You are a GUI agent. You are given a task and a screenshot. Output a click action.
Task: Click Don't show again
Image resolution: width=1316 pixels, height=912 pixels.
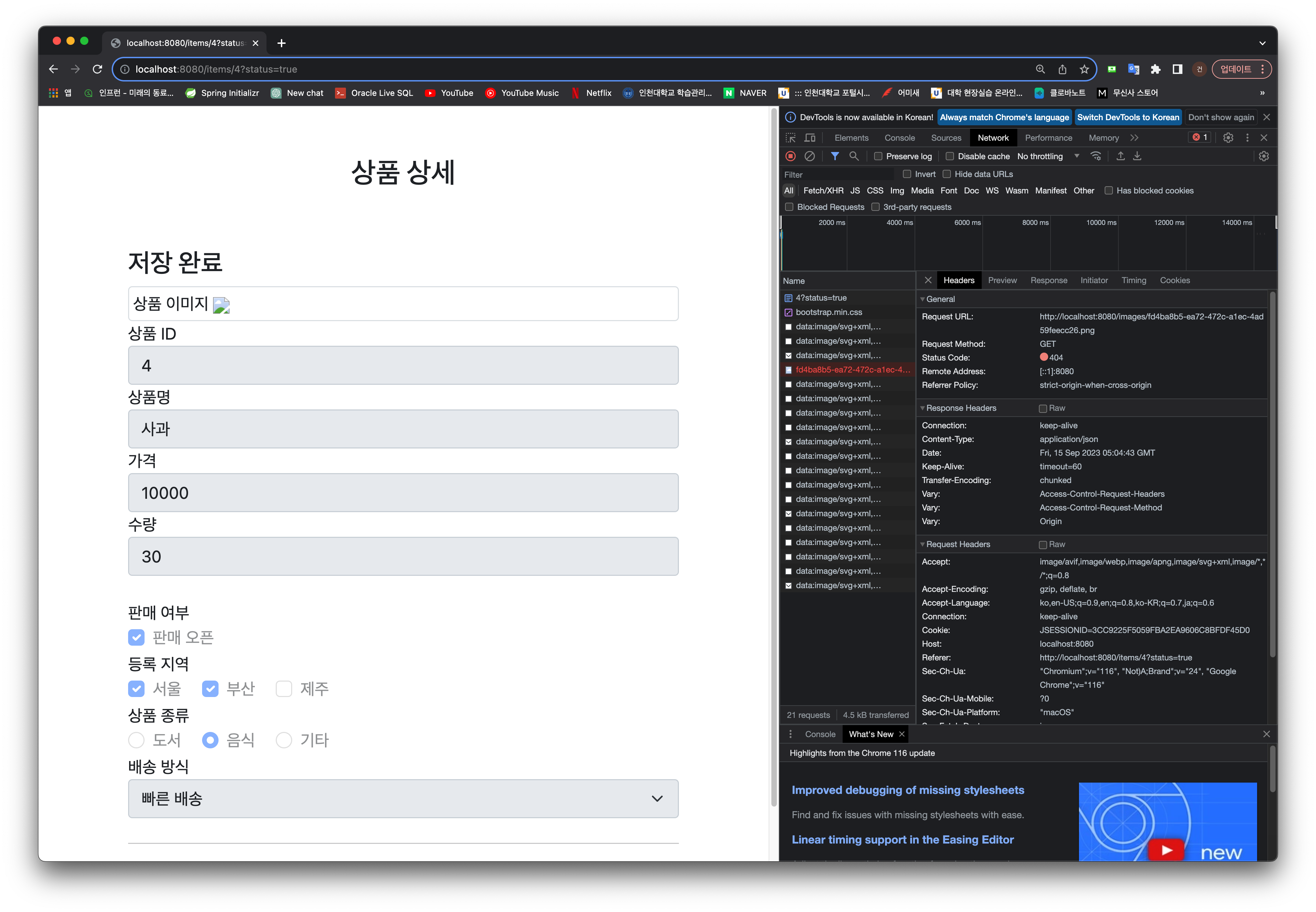click(x=1221, y=117)
